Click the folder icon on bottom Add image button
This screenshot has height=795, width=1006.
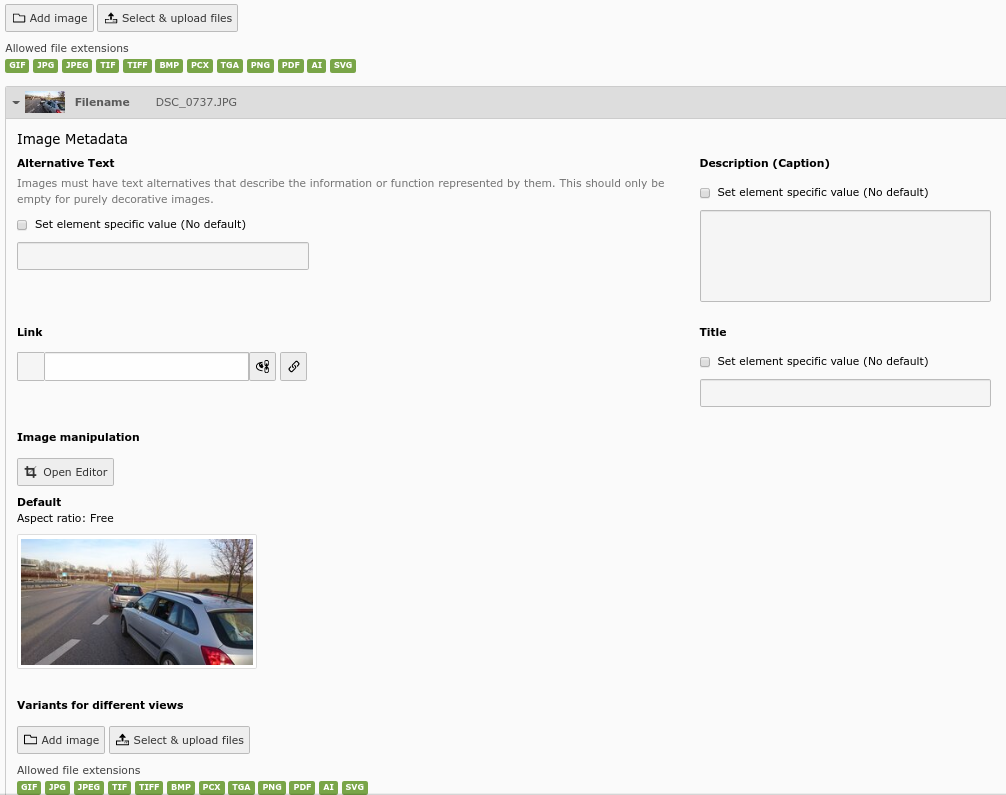coord(31,739)
